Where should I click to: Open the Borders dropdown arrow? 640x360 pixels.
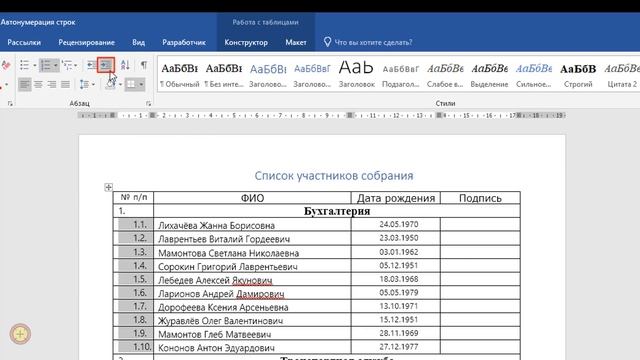[141, 84]
